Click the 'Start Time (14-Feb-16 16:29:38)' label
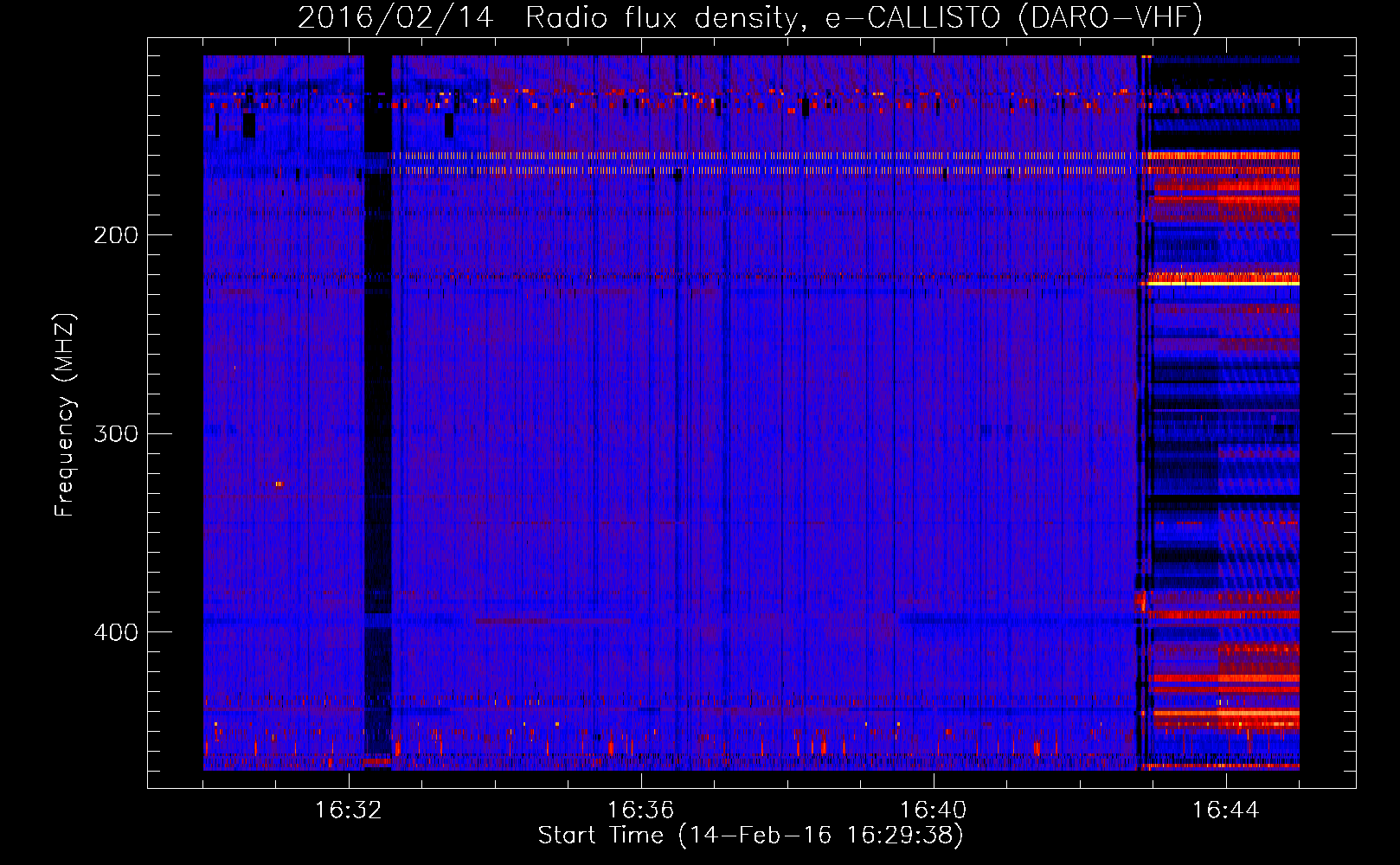1400x865 pixels. (x=750, y=836)
